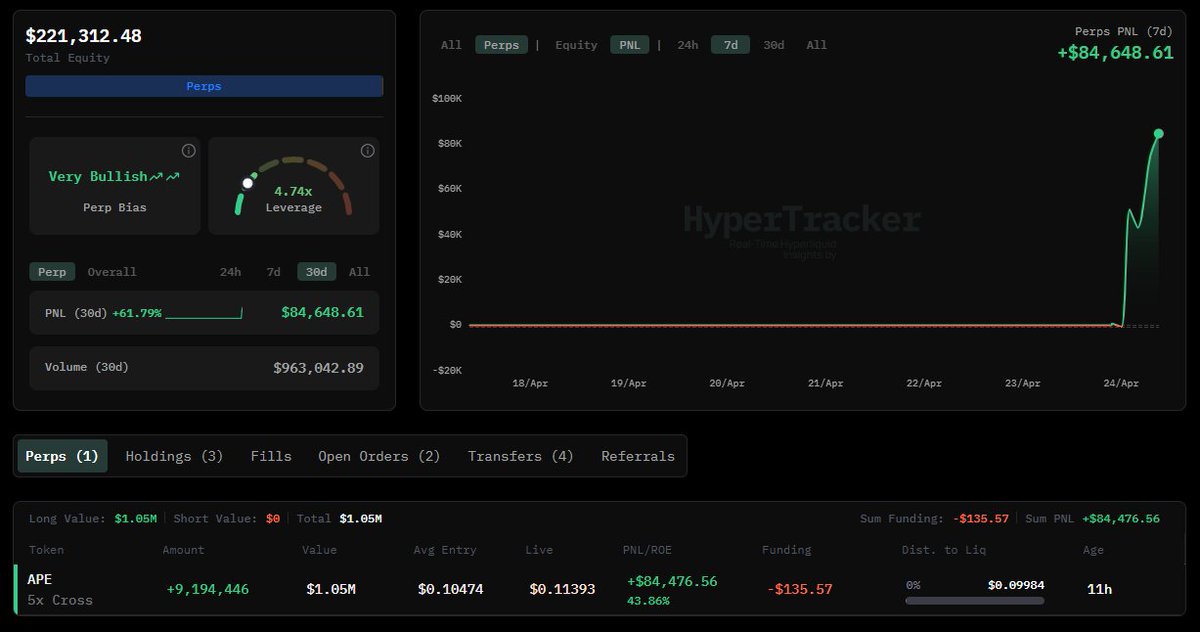The image size is (1200, 632).
Task: Open the Fills tab
Action: point(271,456)
